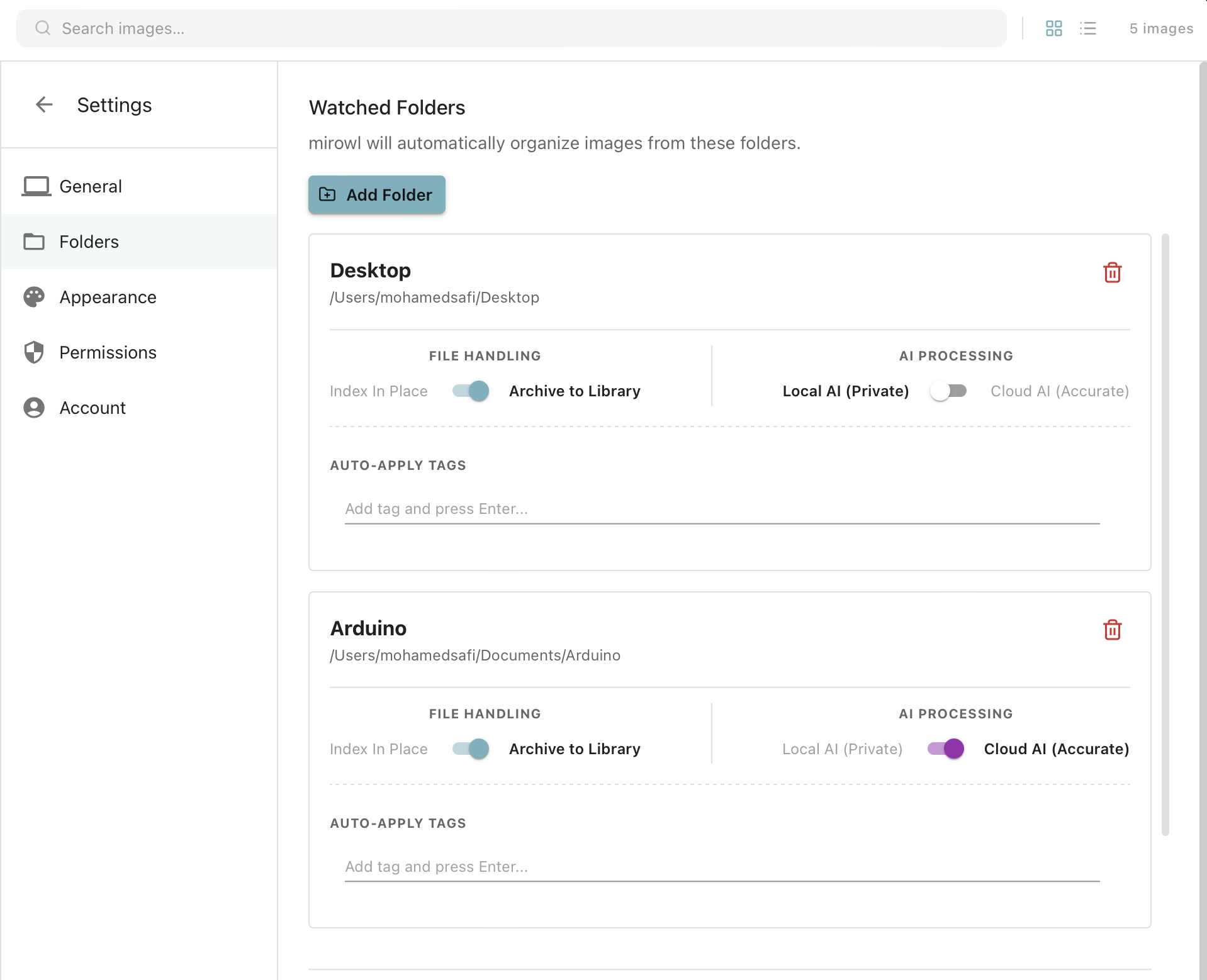Viewport: 1207px width, 980px height.
Task: Click Desktop's Local AI (Private) label
Action: pyautogui.click(x=845, y=391)
